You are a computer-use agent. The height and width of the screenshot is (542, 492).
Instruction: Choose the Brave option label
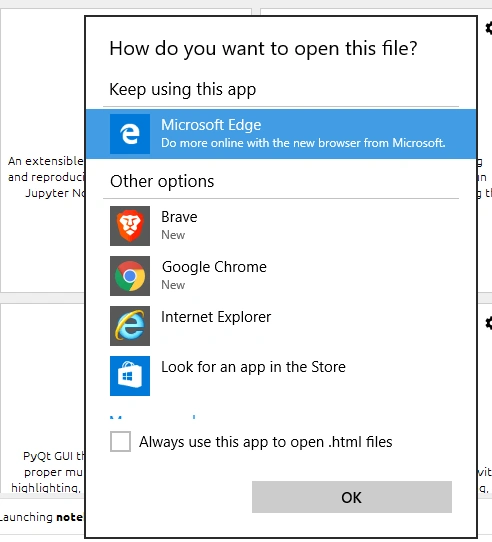pyautogui.click(x=179, y=217)
